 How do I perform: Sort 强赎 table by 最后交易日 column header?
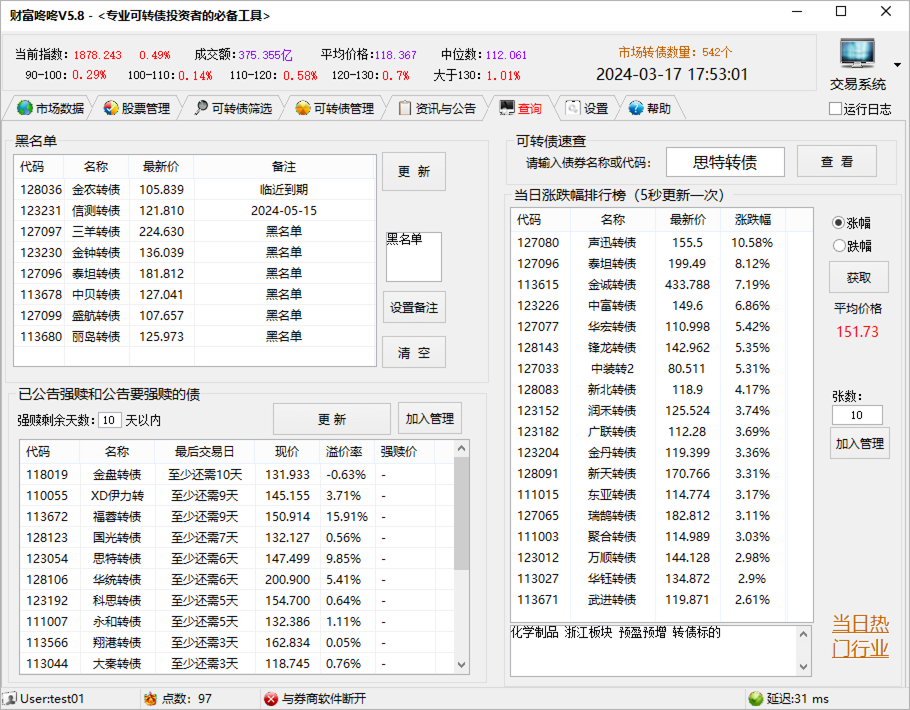[x=204, y=452]
